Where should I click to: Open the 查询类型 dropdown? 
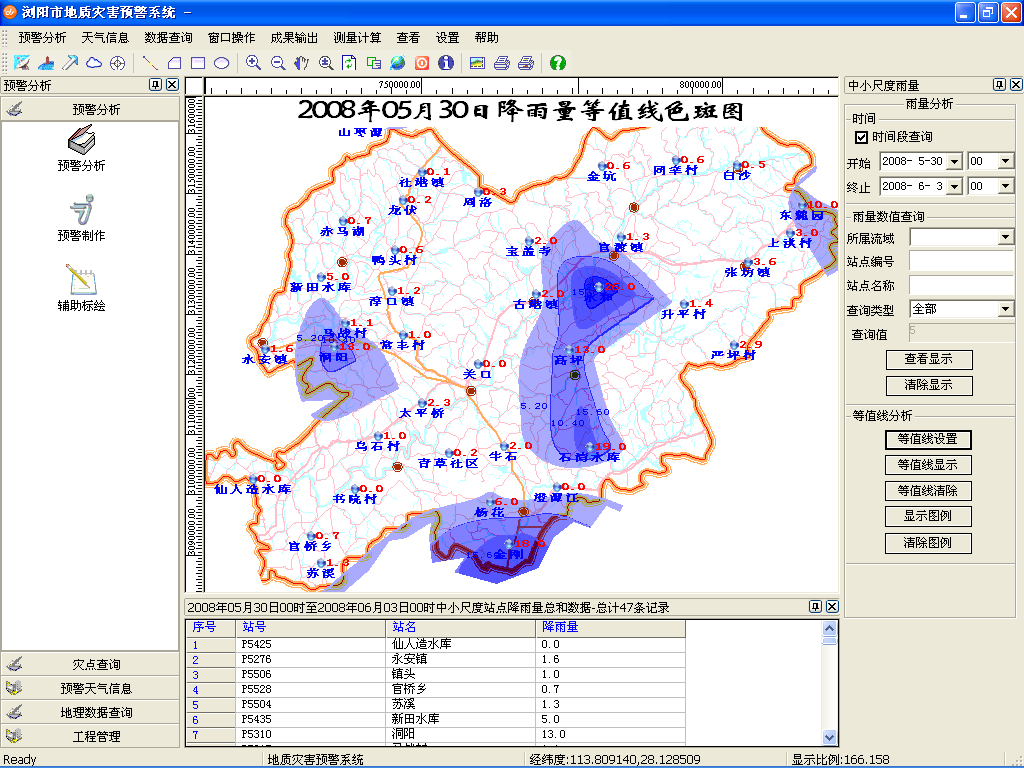click(1005, 310)
